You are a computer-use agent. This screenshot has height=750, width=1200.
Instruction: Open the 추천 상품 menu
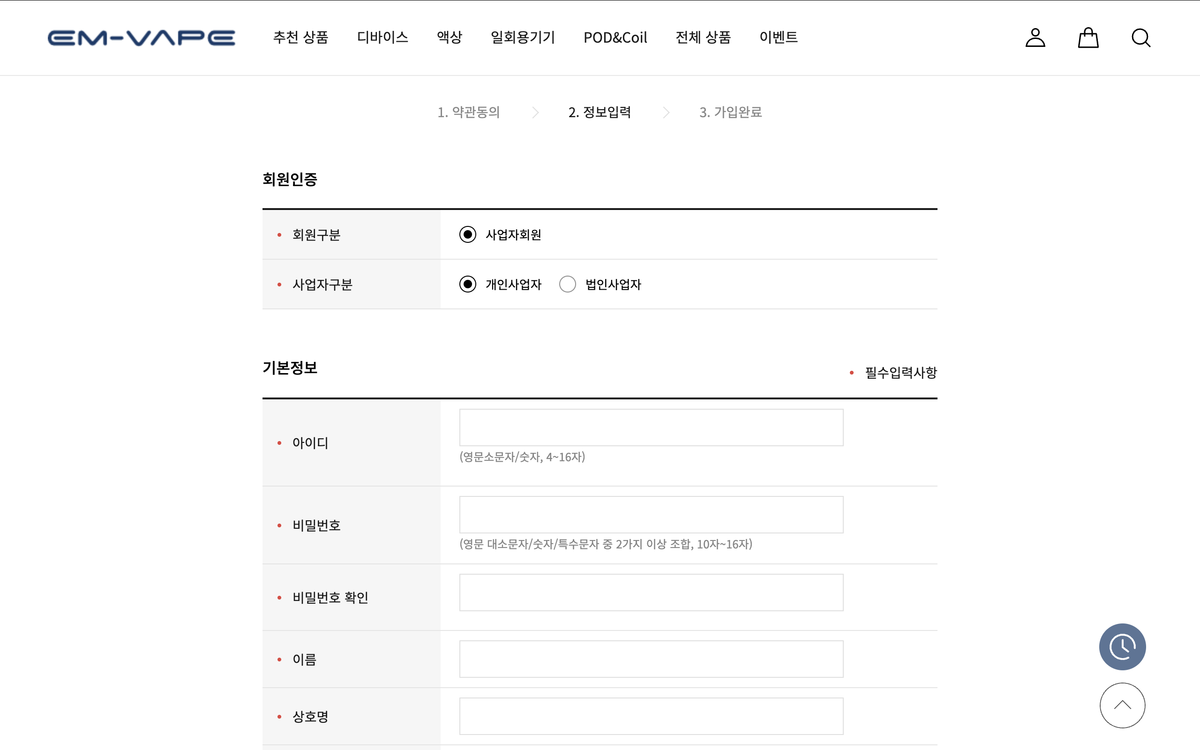click(x=301, y=37)
